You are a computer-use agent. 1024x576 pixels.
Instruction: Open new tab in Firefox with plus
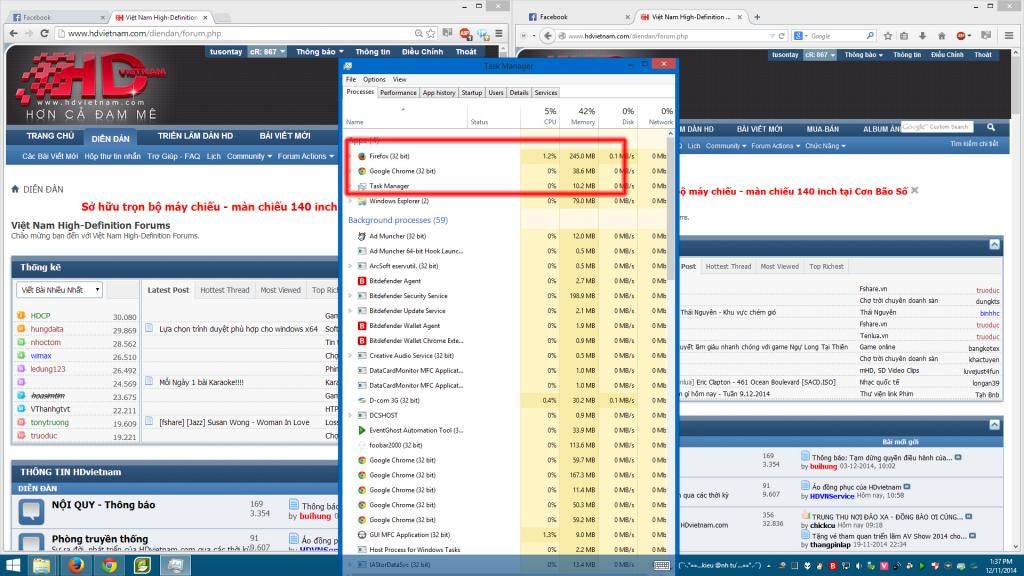pyautogui.click(x=758, y=17)
